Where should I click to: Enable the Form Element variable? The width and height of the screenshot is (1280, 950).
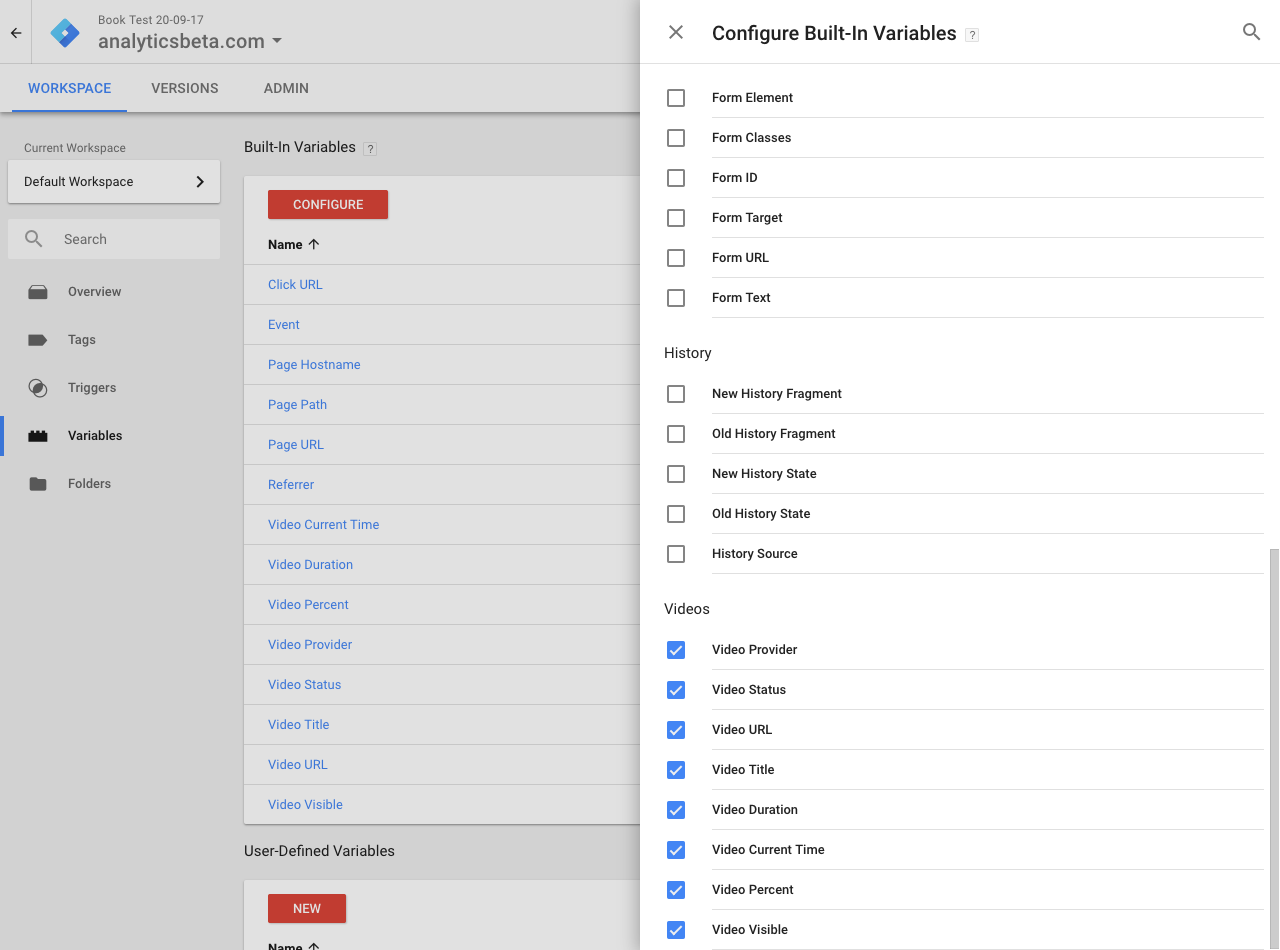676,98
